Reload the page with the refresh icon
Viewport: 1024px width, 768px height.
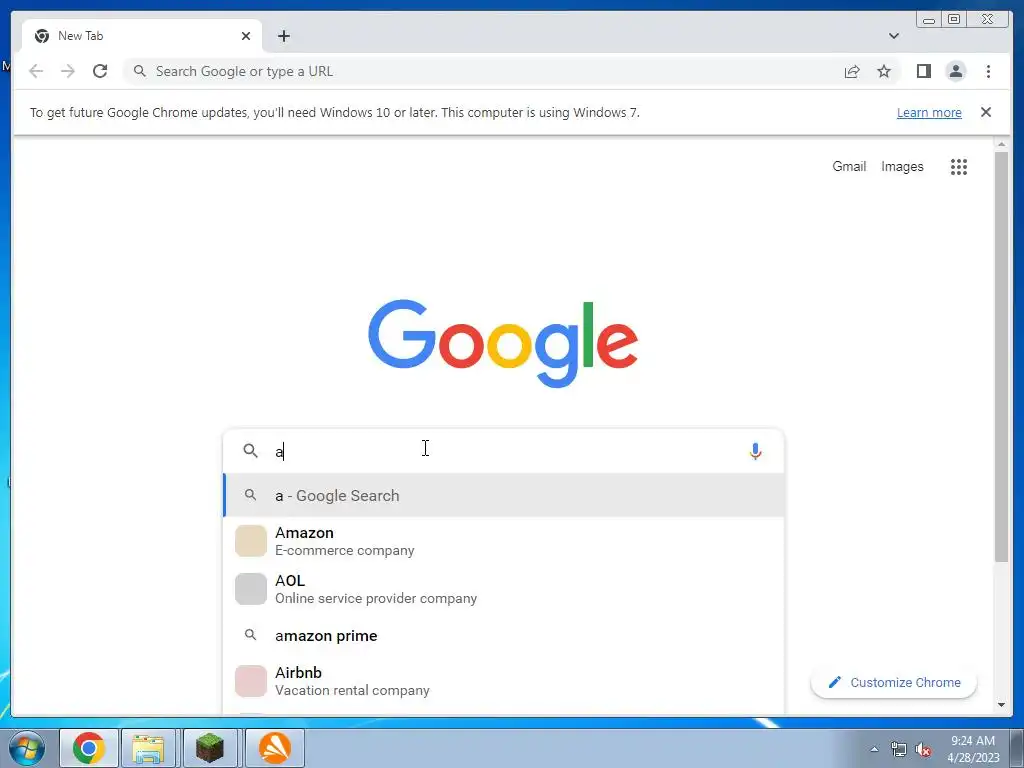click(100, 71)
